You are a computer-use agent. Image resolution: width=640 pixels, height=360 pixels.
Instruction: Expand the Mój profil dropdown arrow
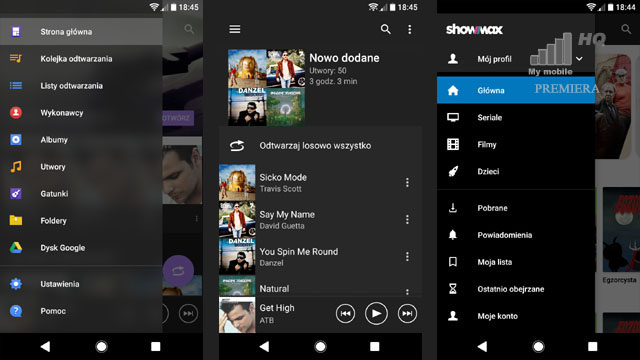click(x=579, y=59)
